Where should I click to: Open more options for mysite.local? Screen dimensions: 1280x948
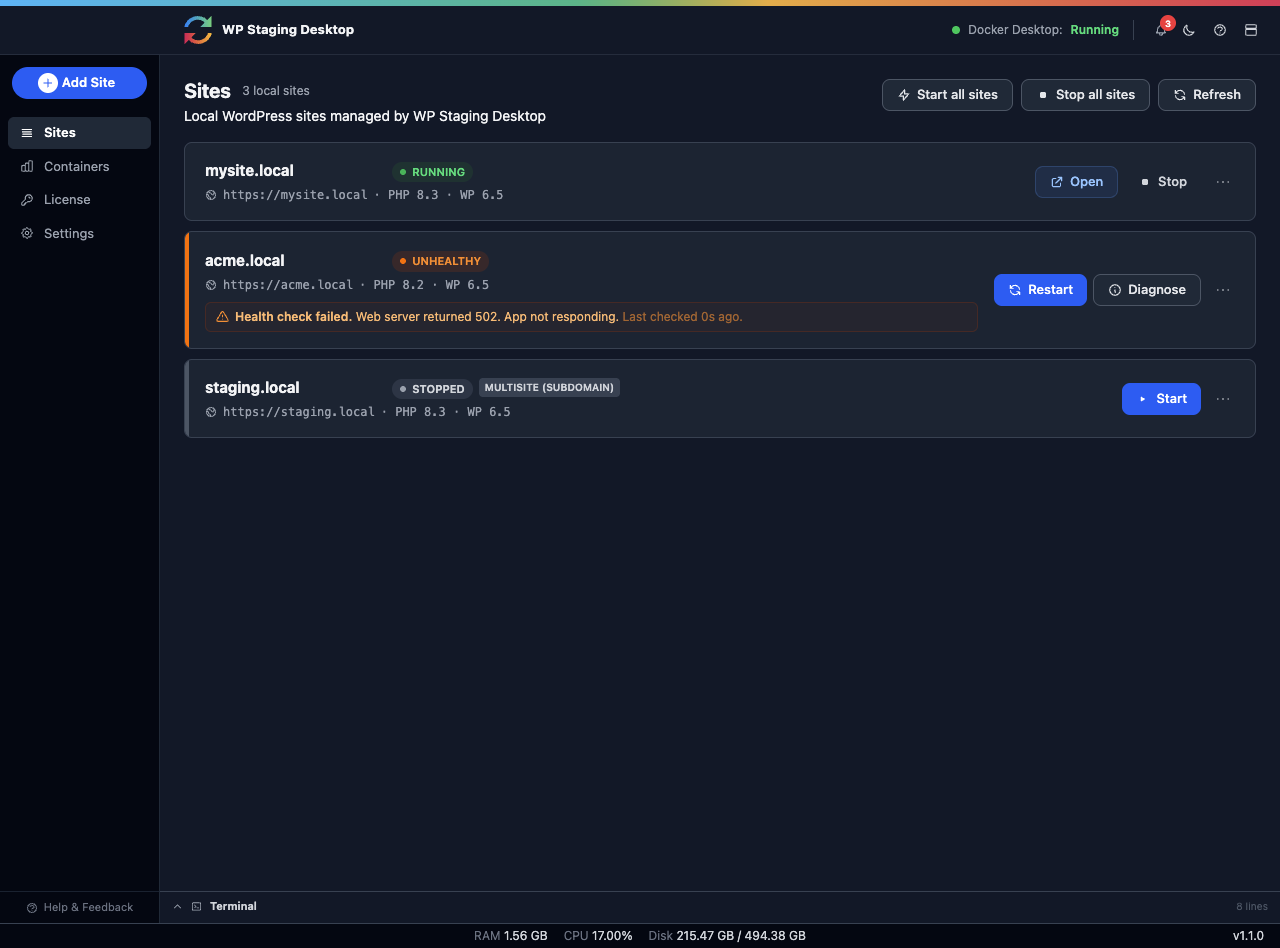[x=1223, y=182]
